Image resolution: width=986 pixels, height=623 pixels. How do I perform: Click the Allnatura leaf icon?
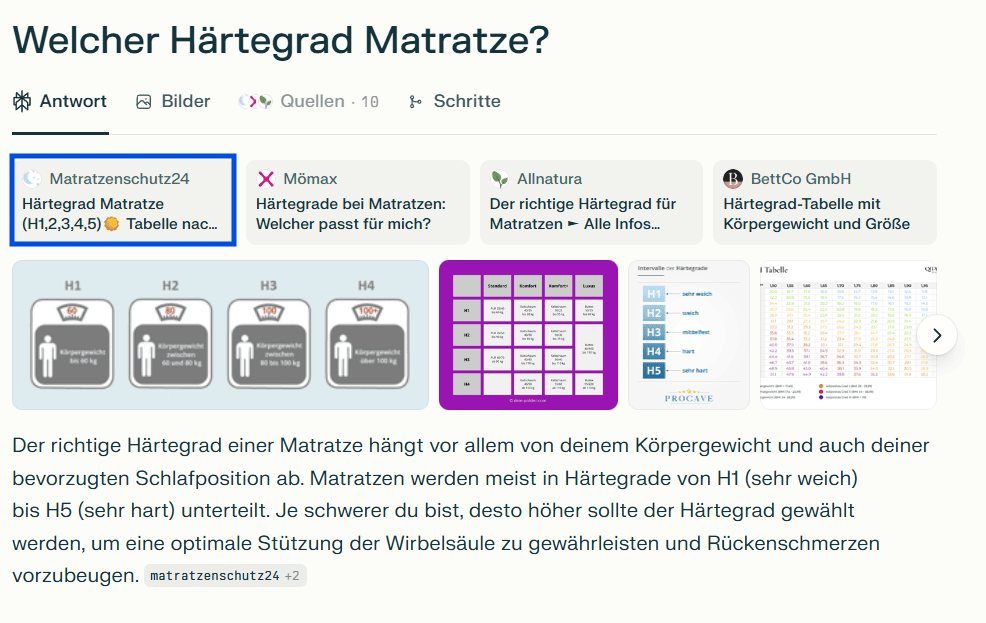tap(497, 178)
